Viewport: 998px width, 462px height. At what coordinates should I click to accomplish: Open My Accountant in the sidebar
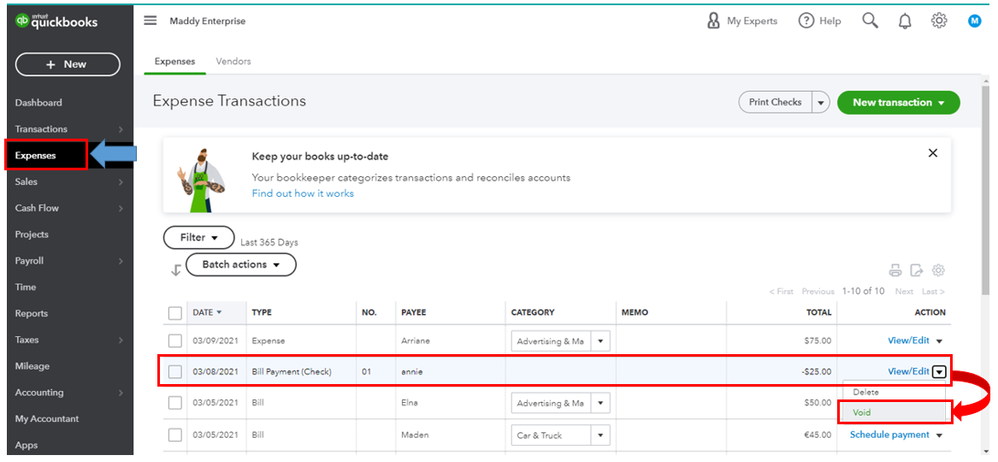point(47,419)
